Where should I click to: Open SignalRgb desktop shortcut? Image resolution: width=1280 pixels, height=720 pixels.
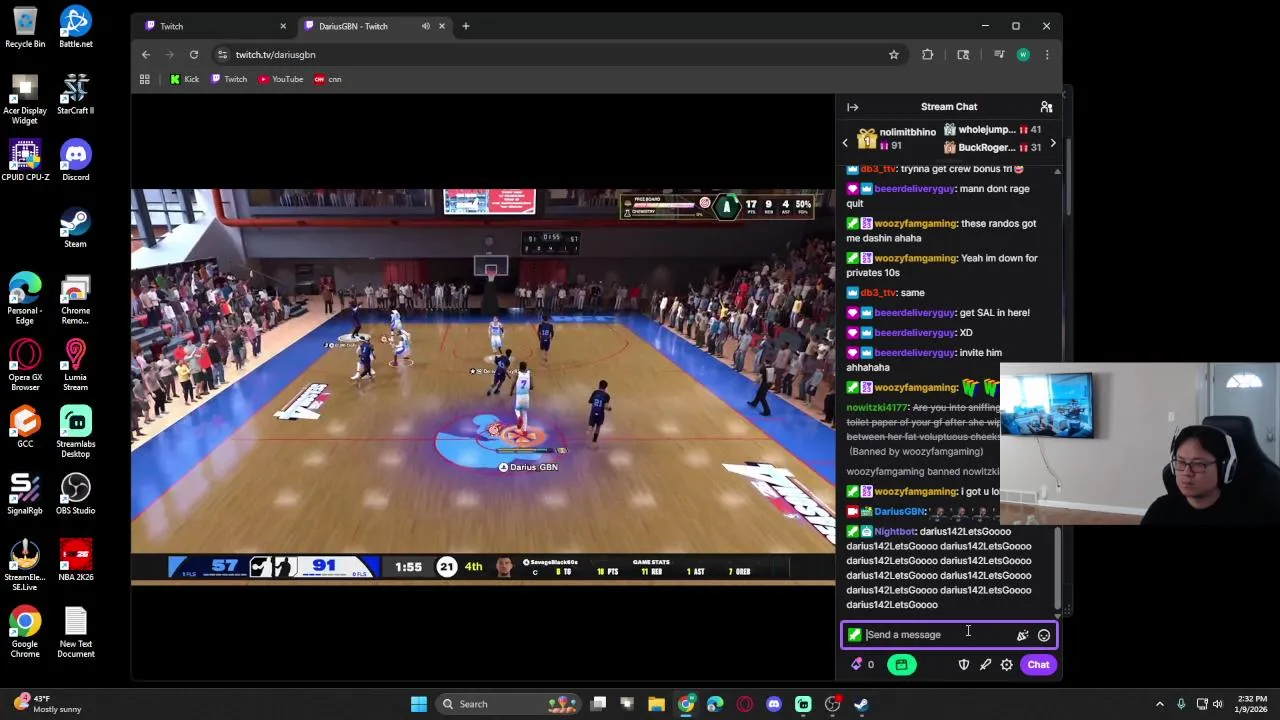click(25, 495)
